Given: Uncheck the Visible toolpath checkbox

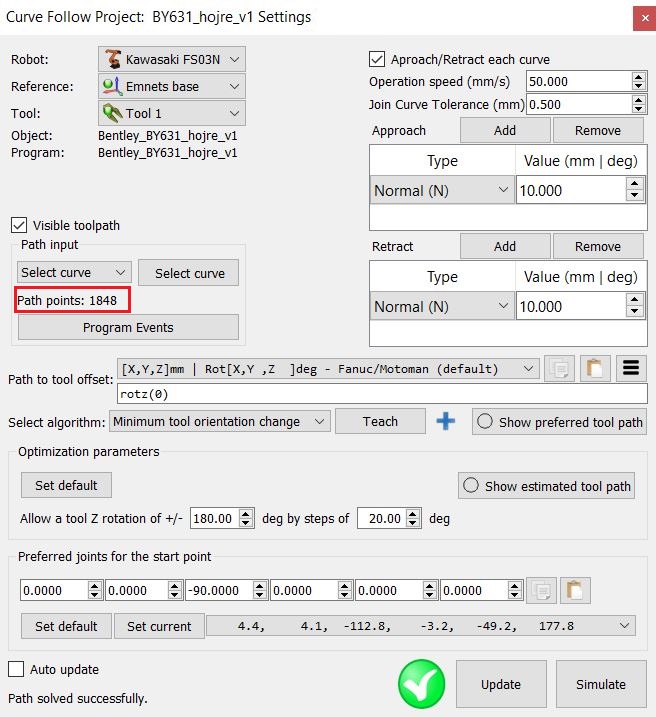Looking at the screenshot, I should [x=19, y=225].
